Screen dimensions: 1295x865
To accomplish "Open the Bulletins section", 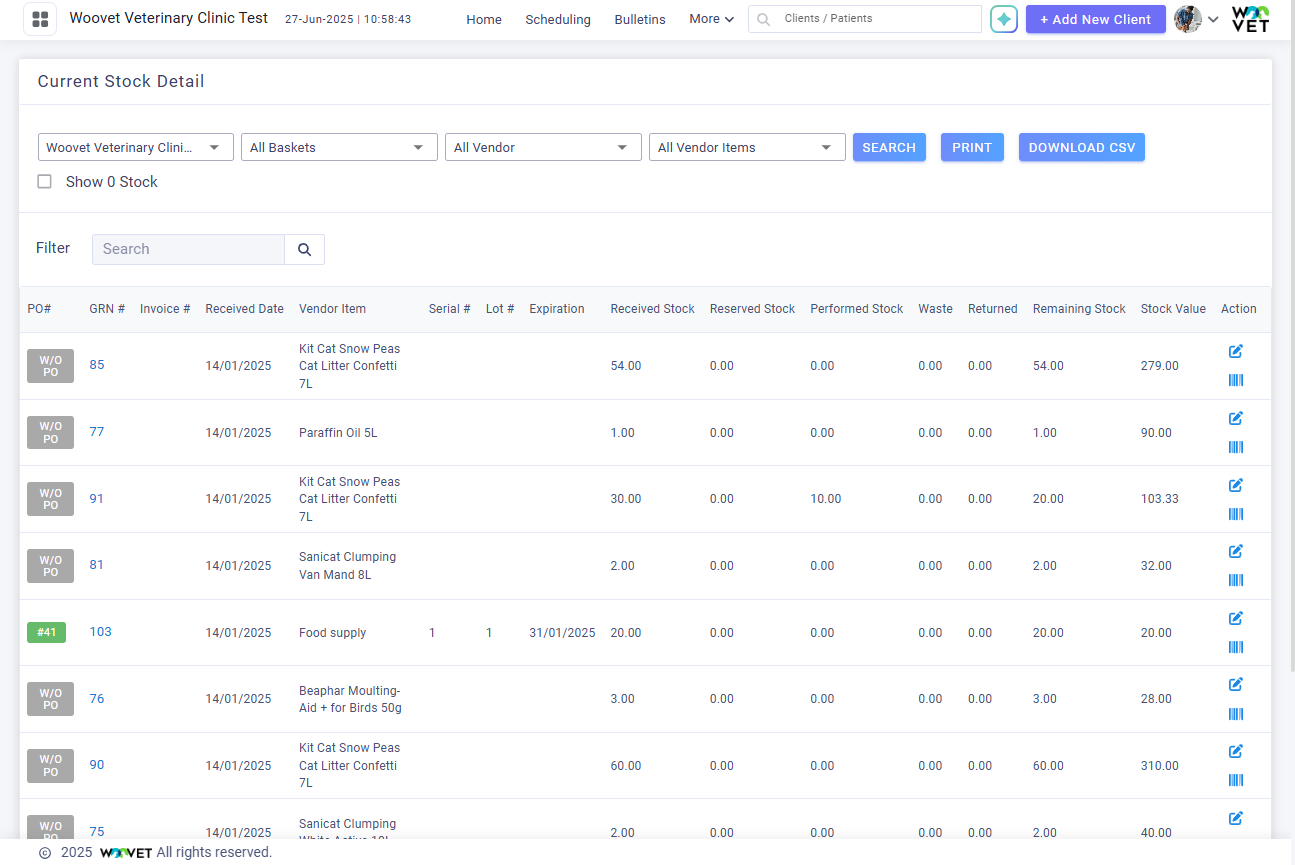I will pos(640,19).
